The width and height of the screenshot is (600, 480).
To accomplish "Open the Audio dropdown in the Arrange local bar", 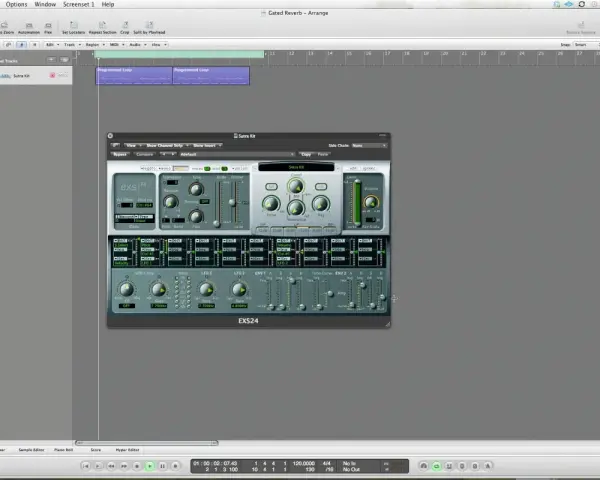I will 137,45.
